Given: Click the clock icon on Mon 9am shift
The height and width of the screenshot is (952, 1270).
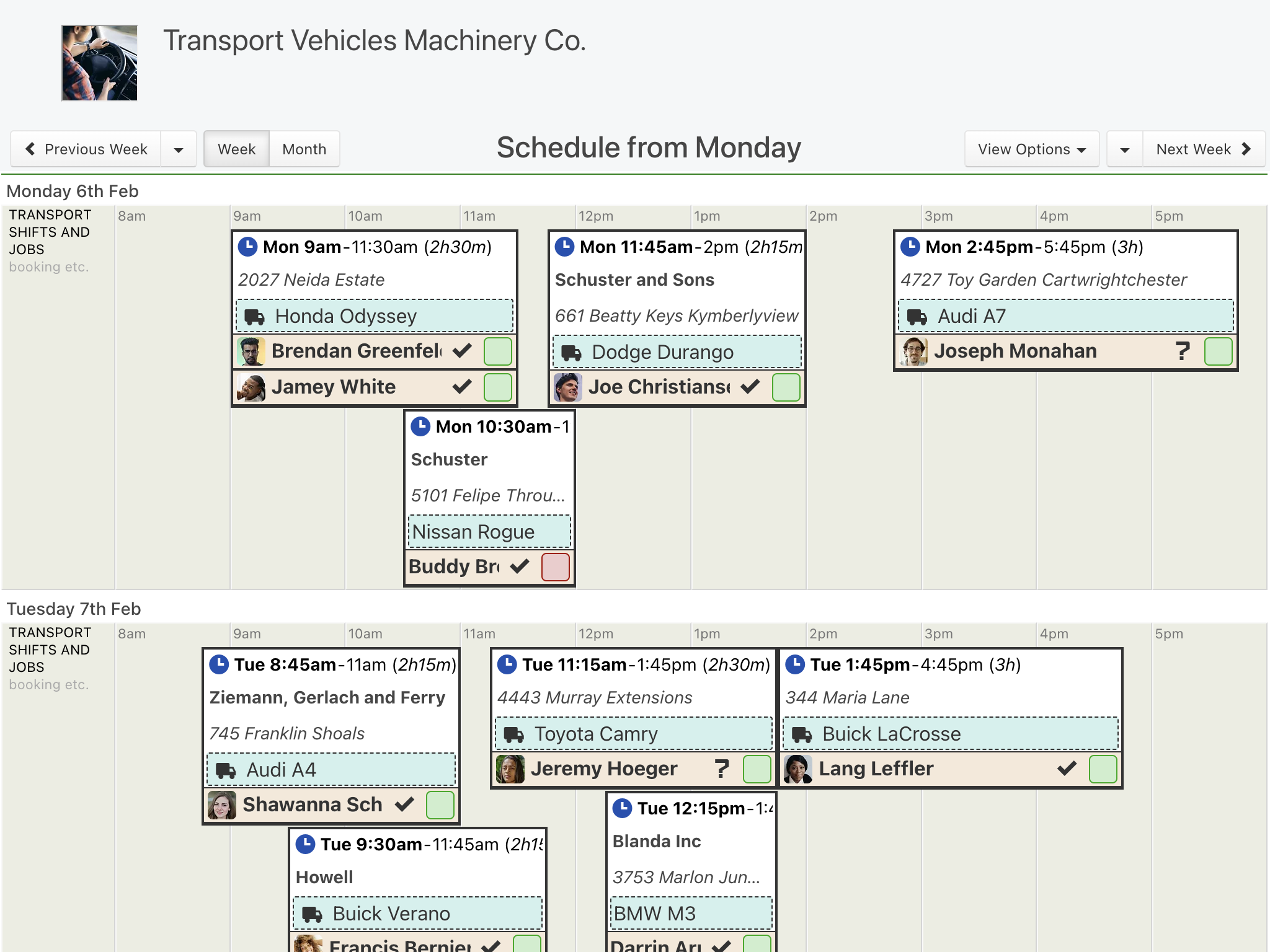Looking at the screenshot, I should pyautogui.click(x=247, y=247).
